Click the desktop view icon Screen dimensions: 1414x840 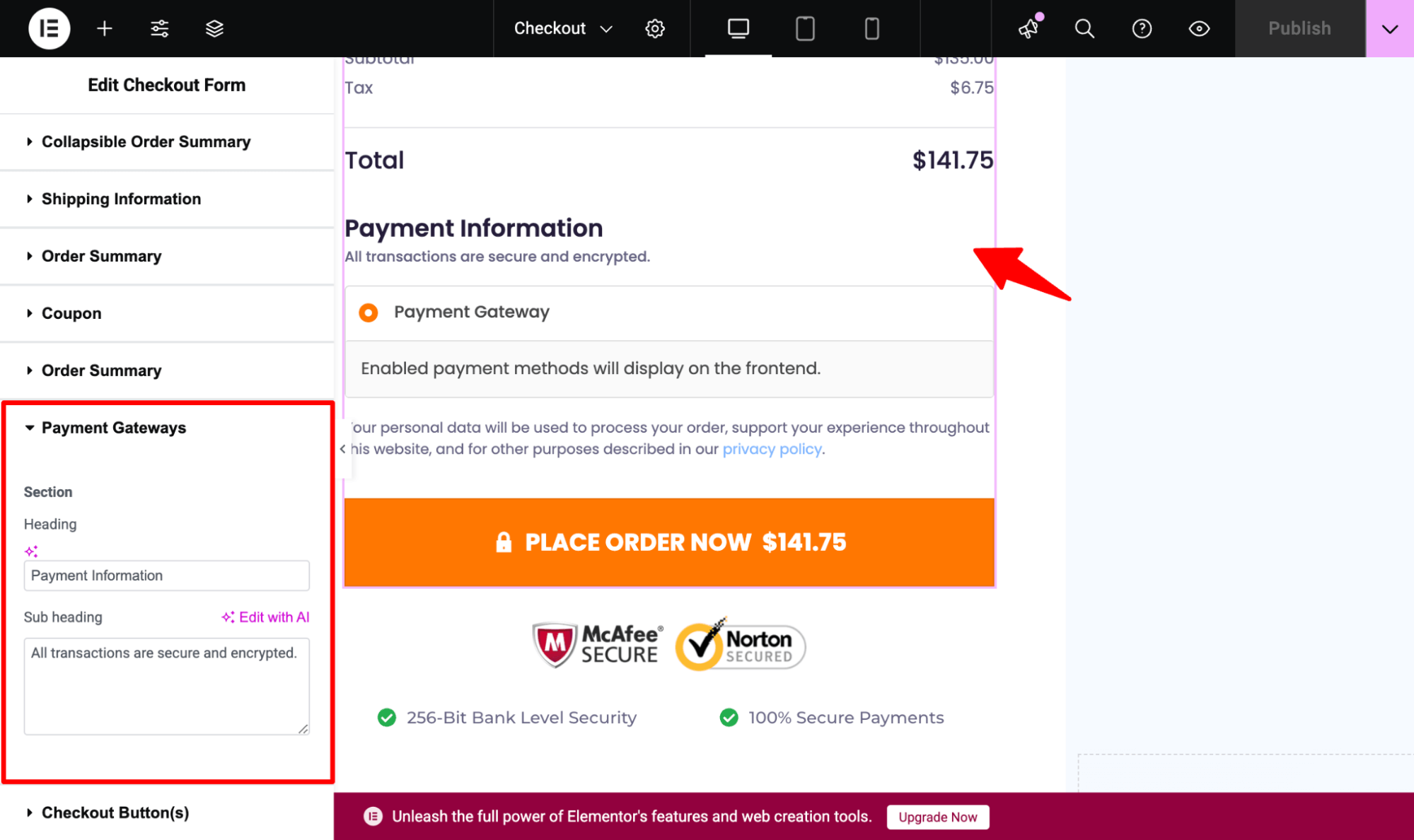coord(738,28)
